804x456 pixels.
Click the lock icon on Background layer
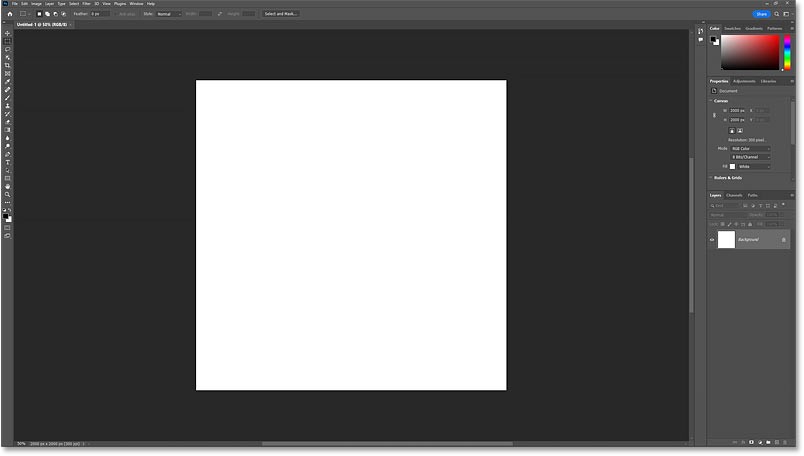click(x=784, y=240)
